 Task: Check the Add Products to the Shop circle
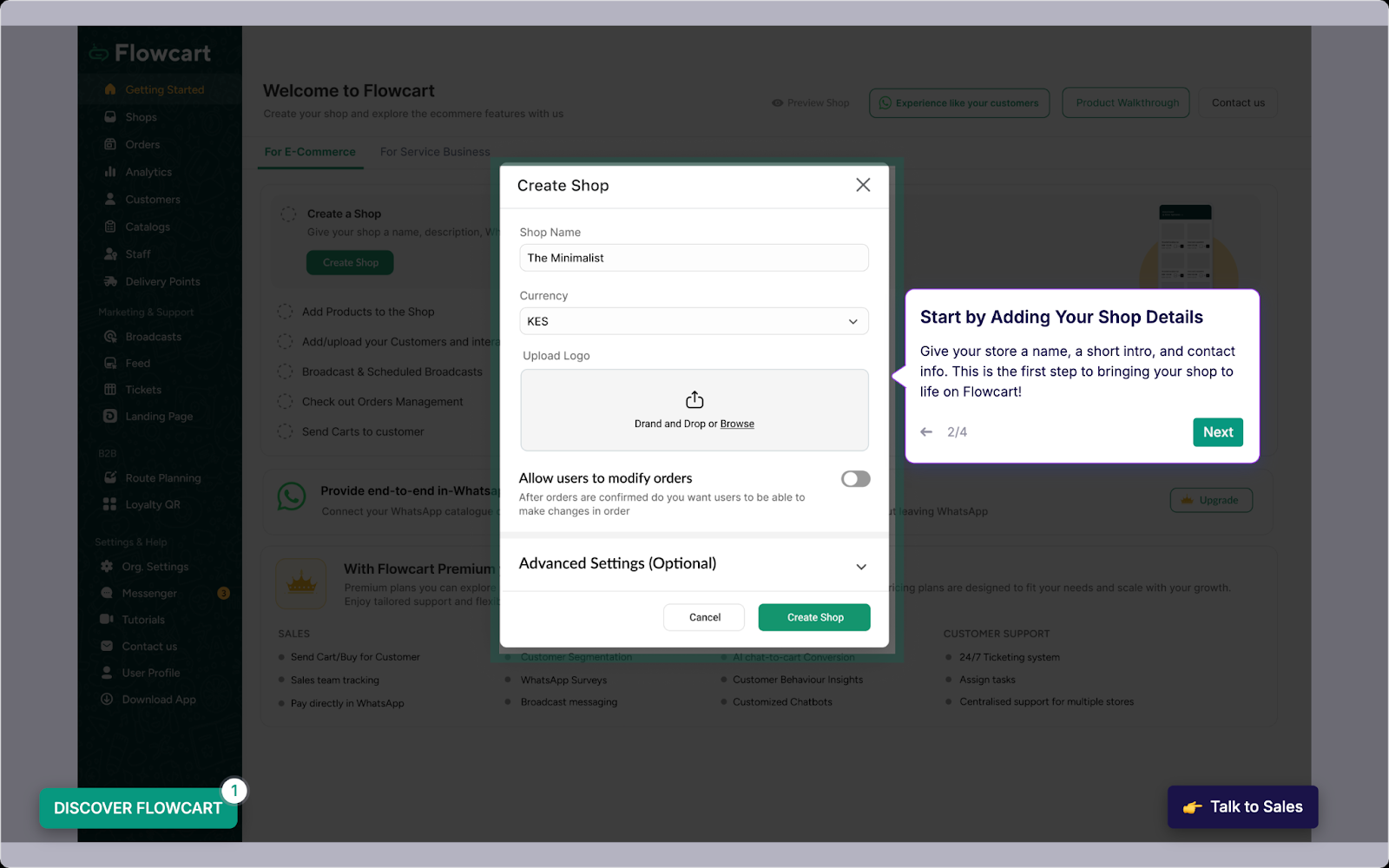click(285, 312)
